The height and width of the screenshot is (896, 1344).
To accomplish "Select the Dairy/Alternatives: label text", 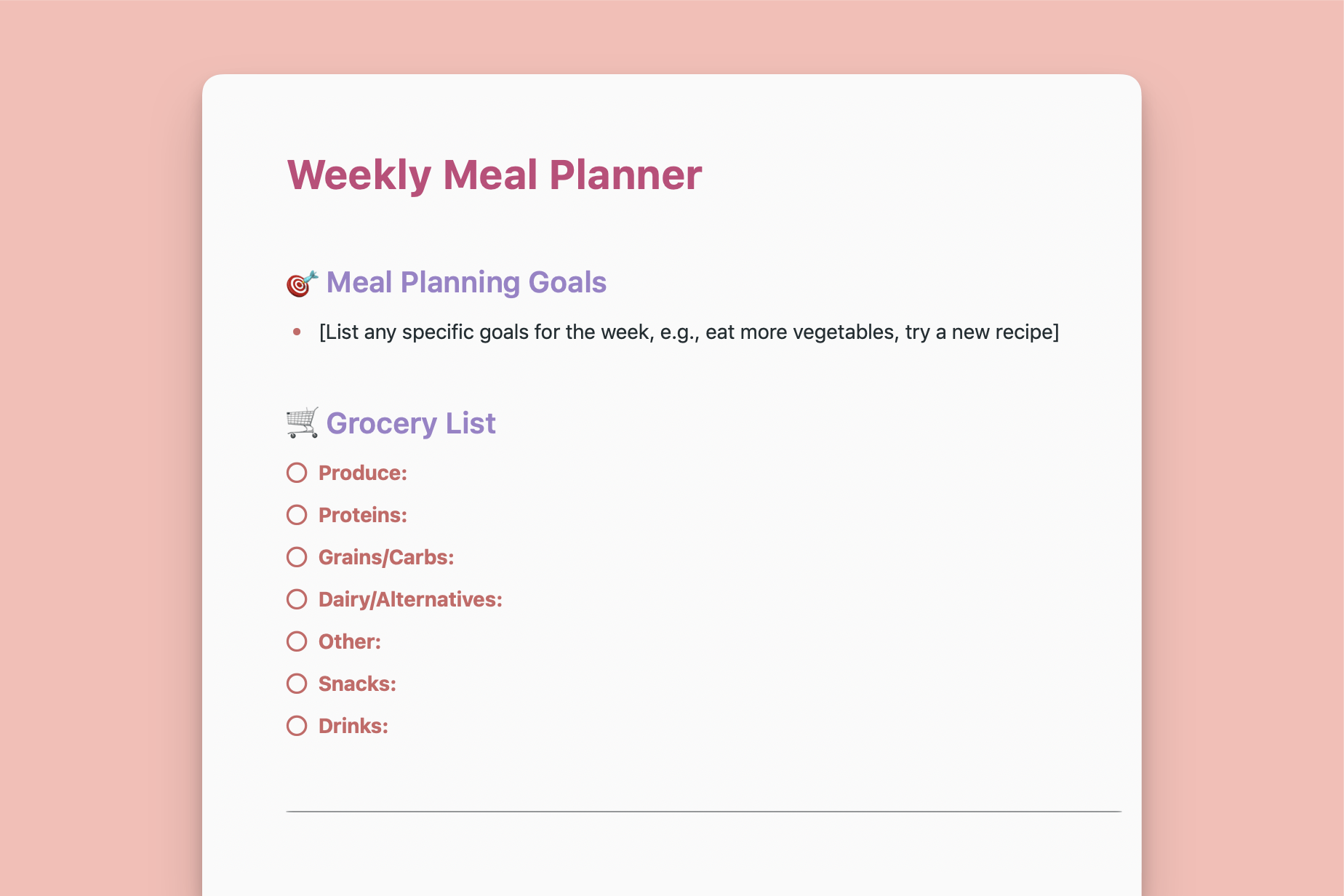I will (410, 599).
